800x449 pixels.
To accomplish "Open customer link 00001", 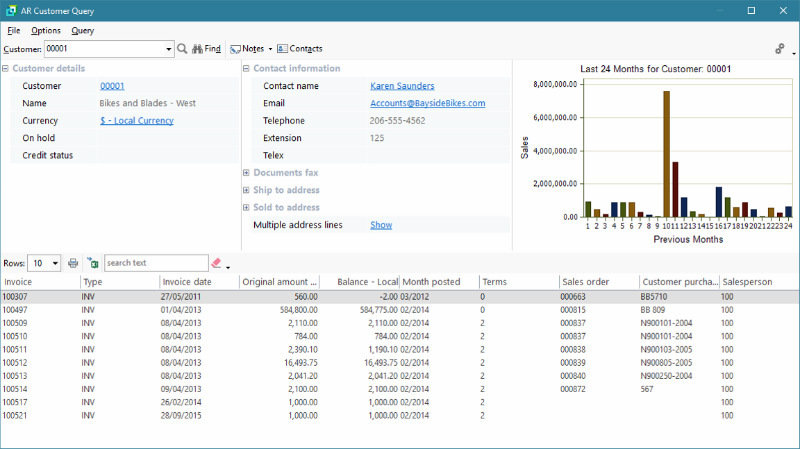I will [x=112, y=86].
